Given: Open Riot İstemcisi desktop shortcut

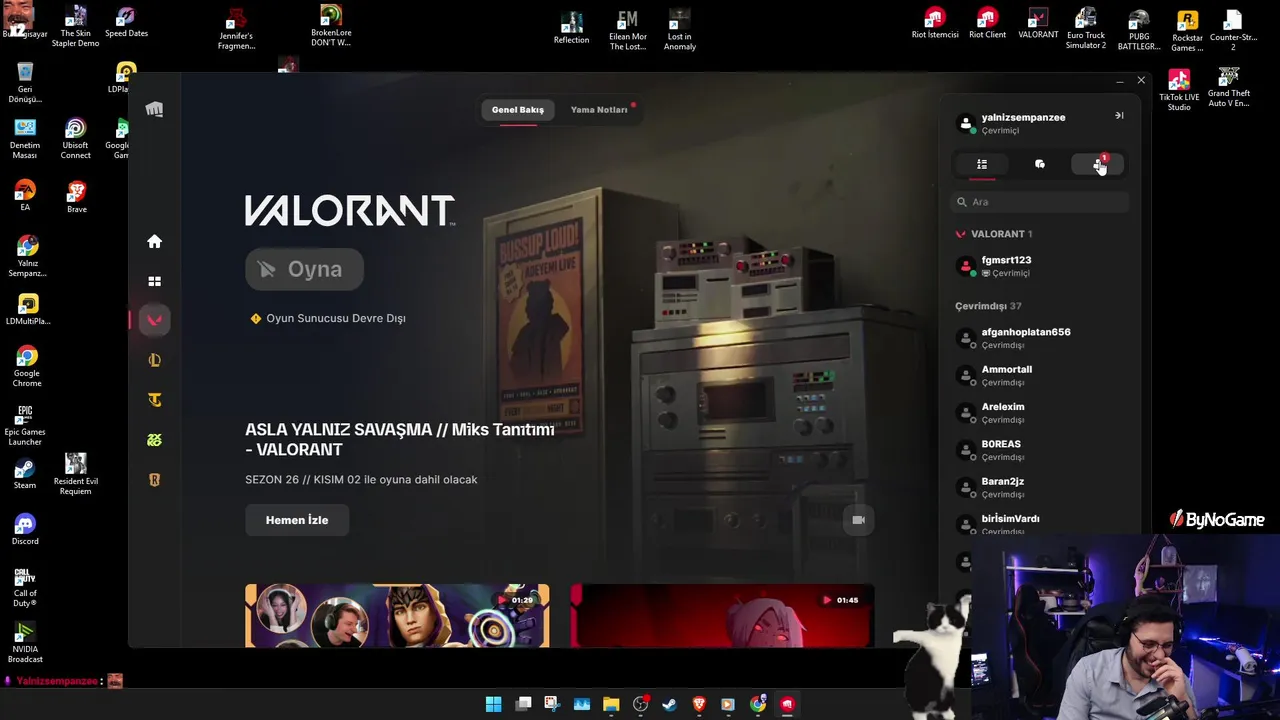Looking at the screenshot, I should [935, 24].
